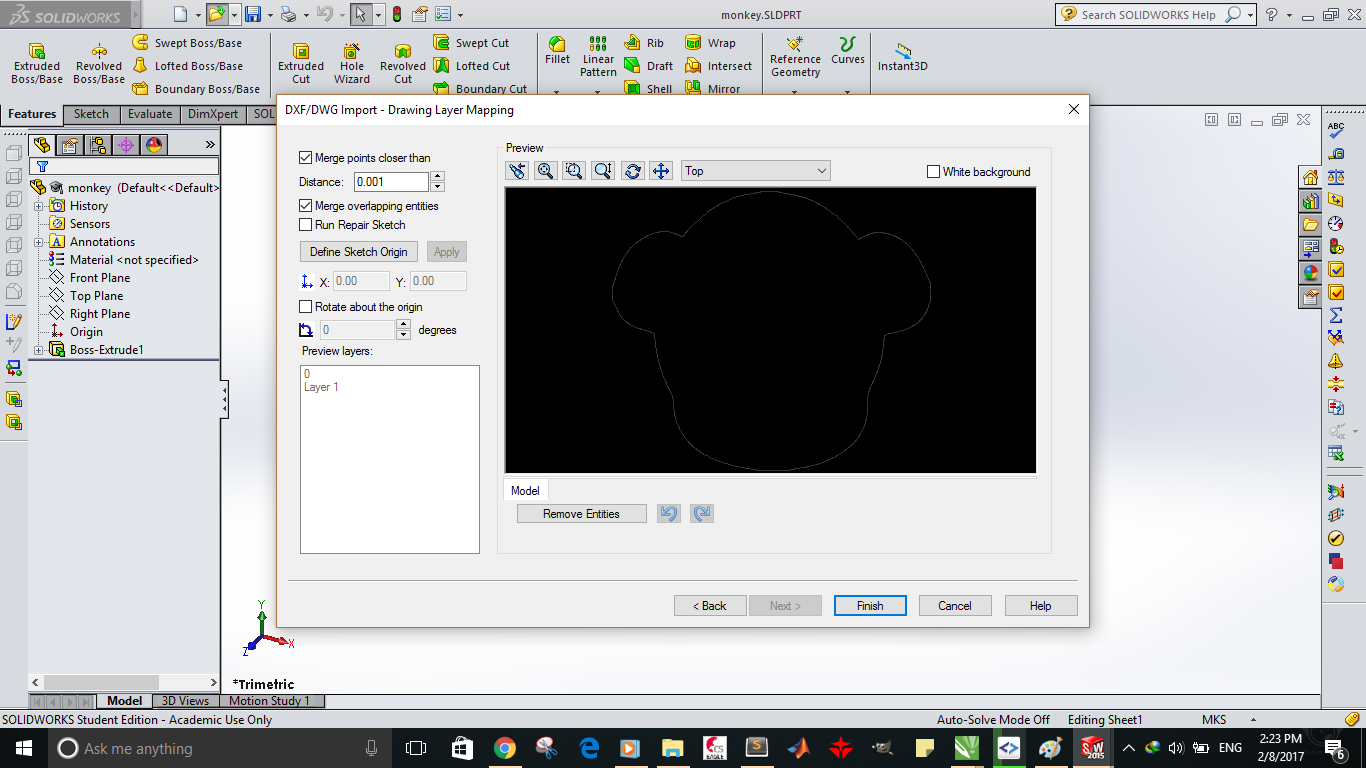Viewport: 1366px width, 768px height.
Task: Click the Rebuild traffic light icon
Action: click(x=396, y=14)
